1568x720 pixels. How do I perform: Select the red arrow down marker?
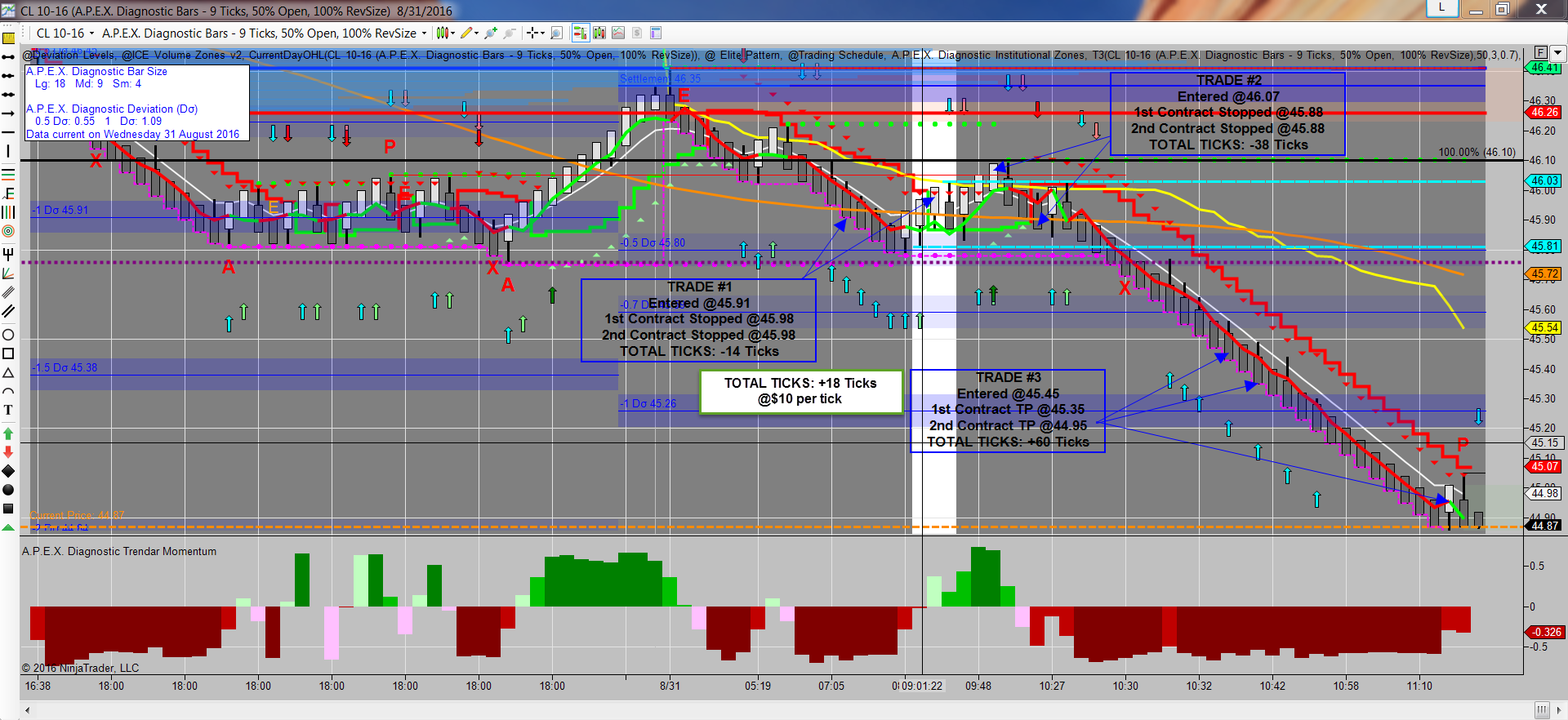click(8, 451)
